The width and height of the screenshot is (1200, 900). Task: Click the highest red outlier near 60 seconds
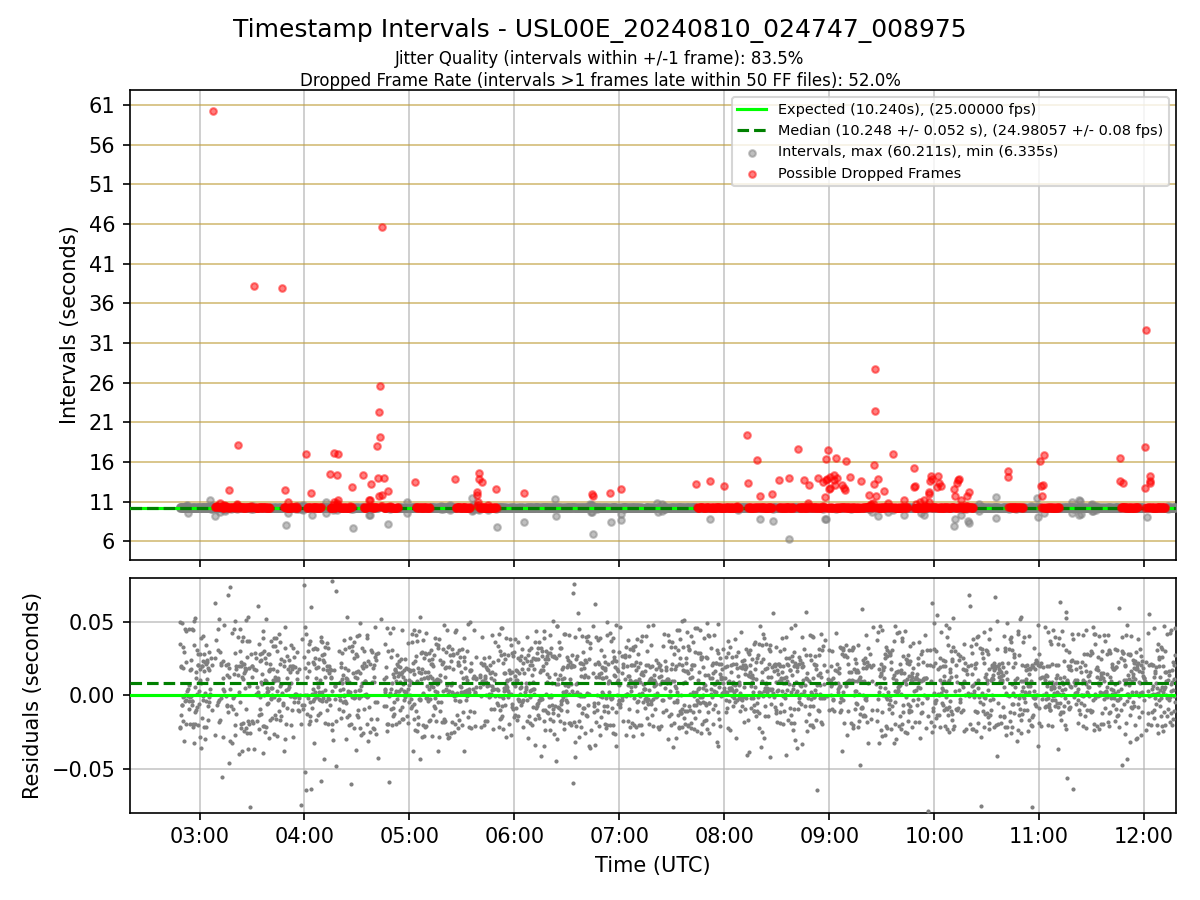coord(213,111)
